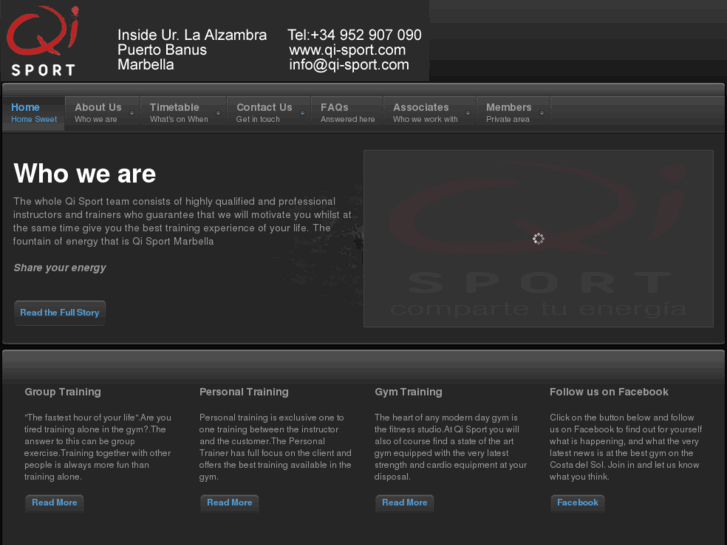Expand the Contact Us submenu arrow
The image size is (727, 545).
coord(303,113)
